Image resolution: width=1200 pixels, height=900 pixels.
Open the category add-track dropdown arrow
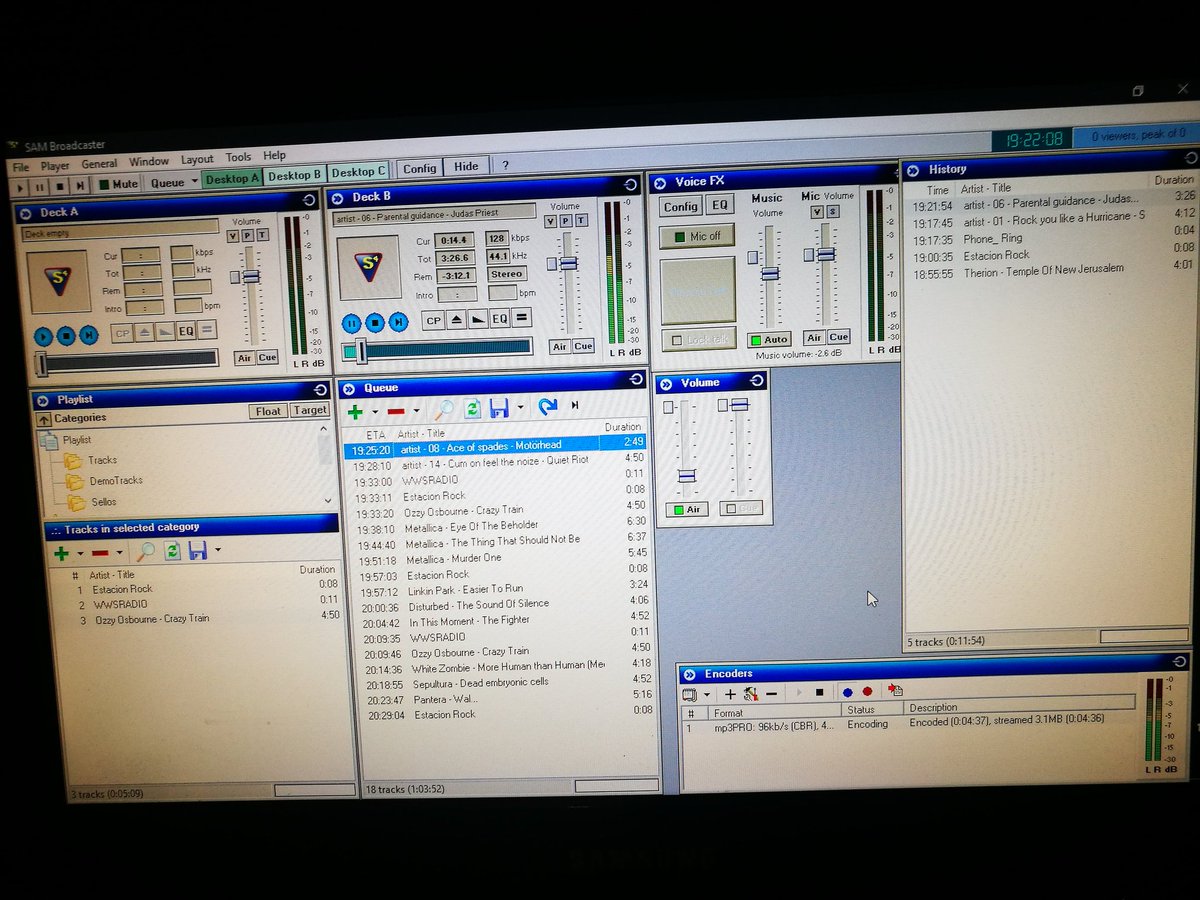click(x=80, y=553)
